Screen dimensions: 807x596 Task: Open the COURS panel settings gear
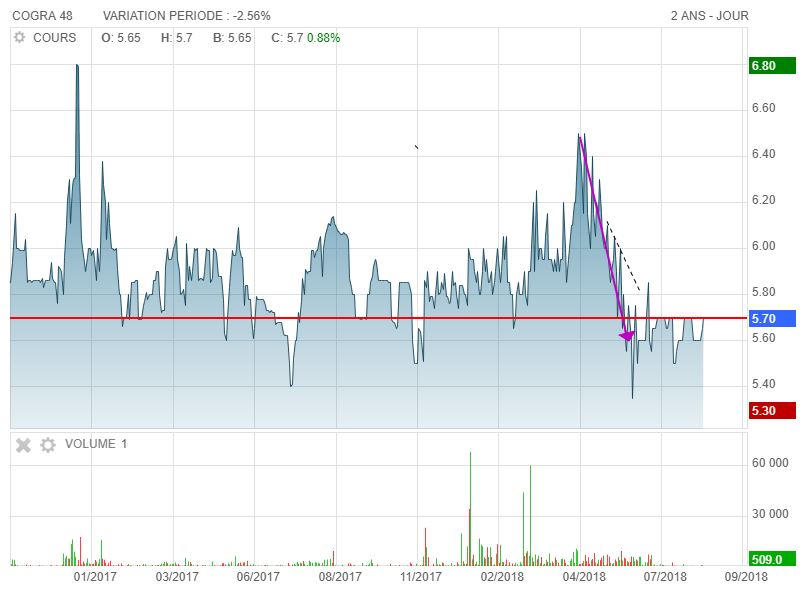20,38
